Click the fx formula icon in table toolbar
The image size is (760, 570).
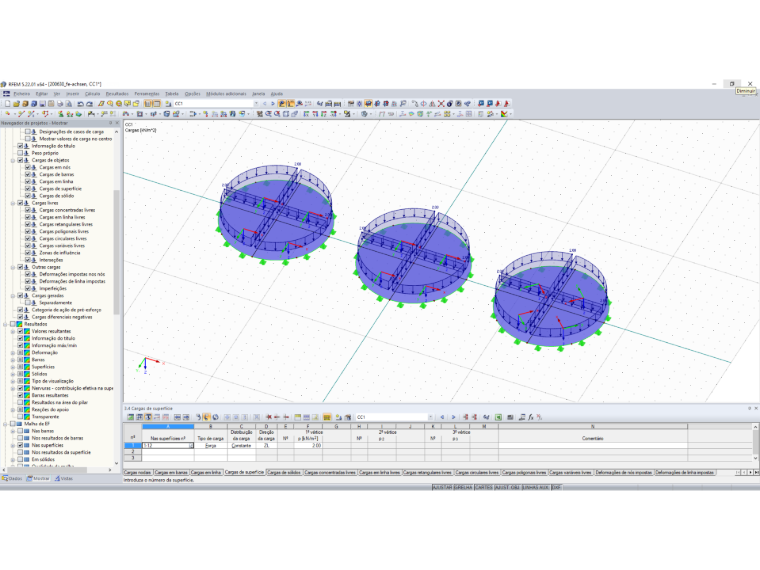(531, 417)
